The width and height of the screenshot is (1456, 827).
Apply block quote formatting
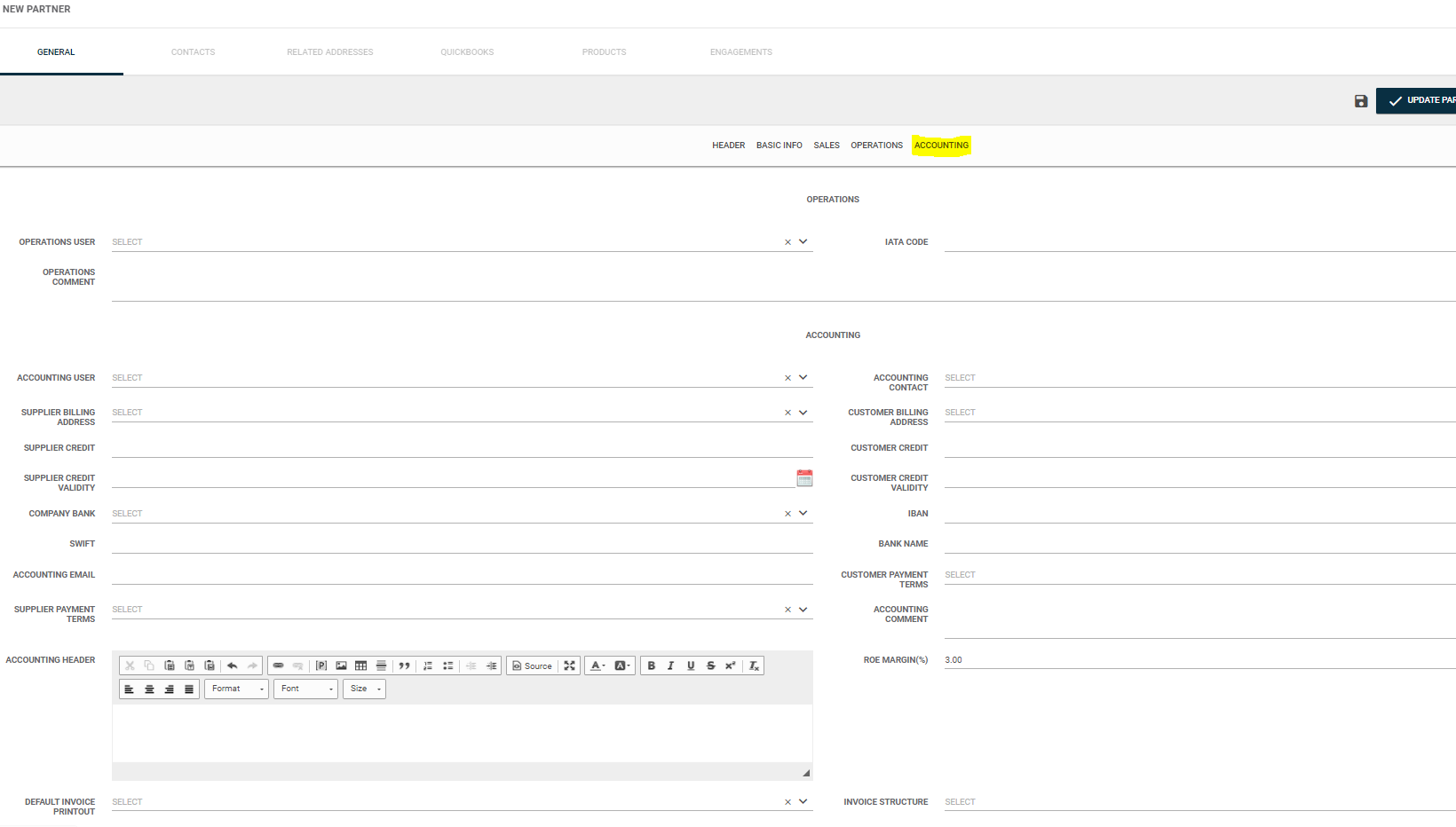point(404,666)
